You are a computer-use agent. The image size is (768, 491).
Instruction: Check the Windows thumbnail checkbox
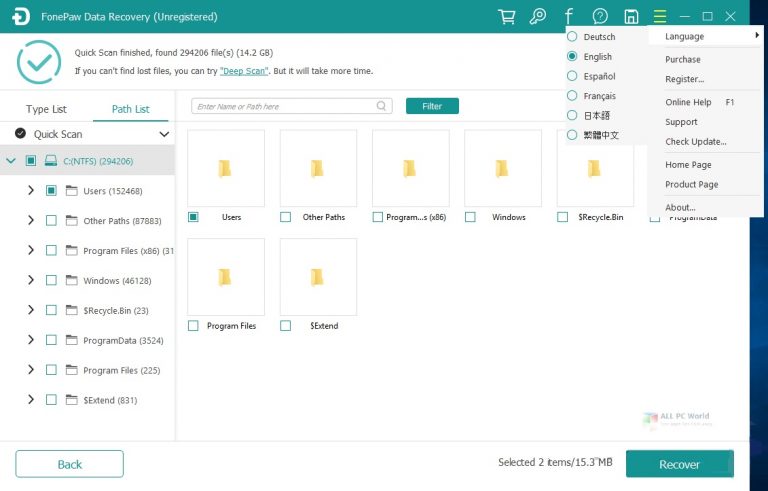point(470,217)
